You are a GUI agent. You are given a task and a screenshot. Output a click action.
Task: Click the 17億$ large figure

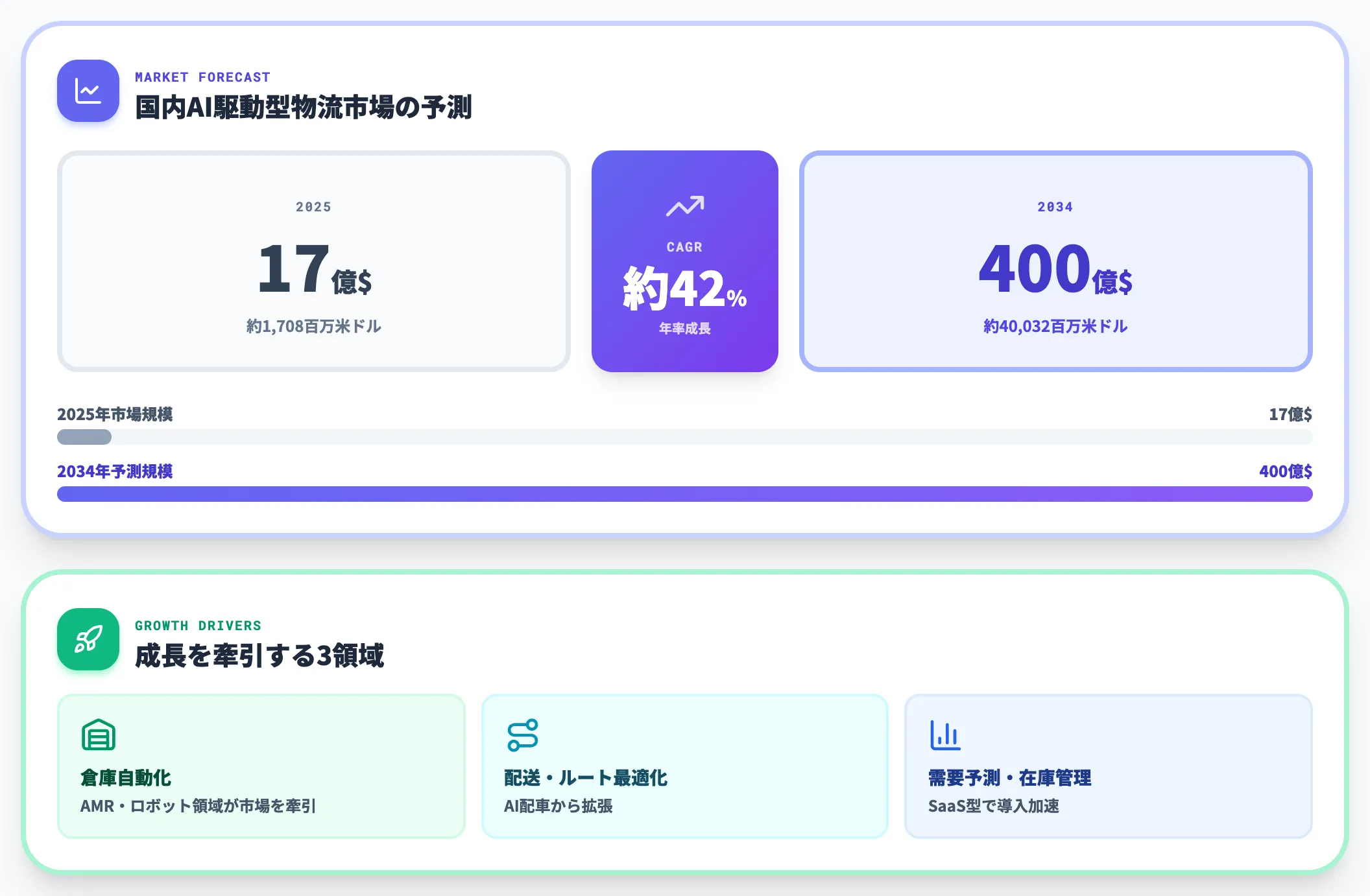pos(315,268)
